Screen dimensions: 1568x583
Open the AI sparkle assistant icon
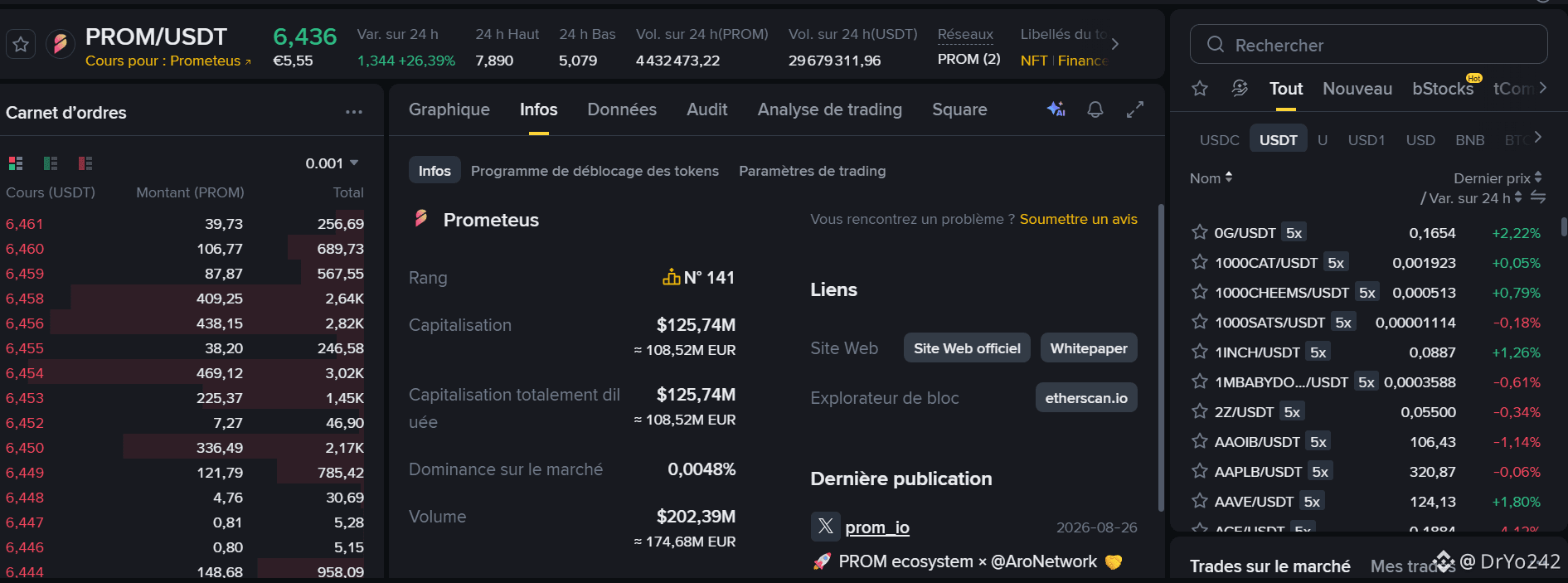point(1056,109)
